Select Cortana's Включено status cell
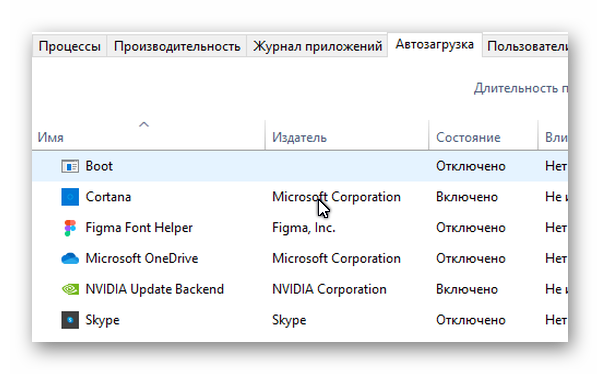The image size is (600, 374). pos(467,197)
